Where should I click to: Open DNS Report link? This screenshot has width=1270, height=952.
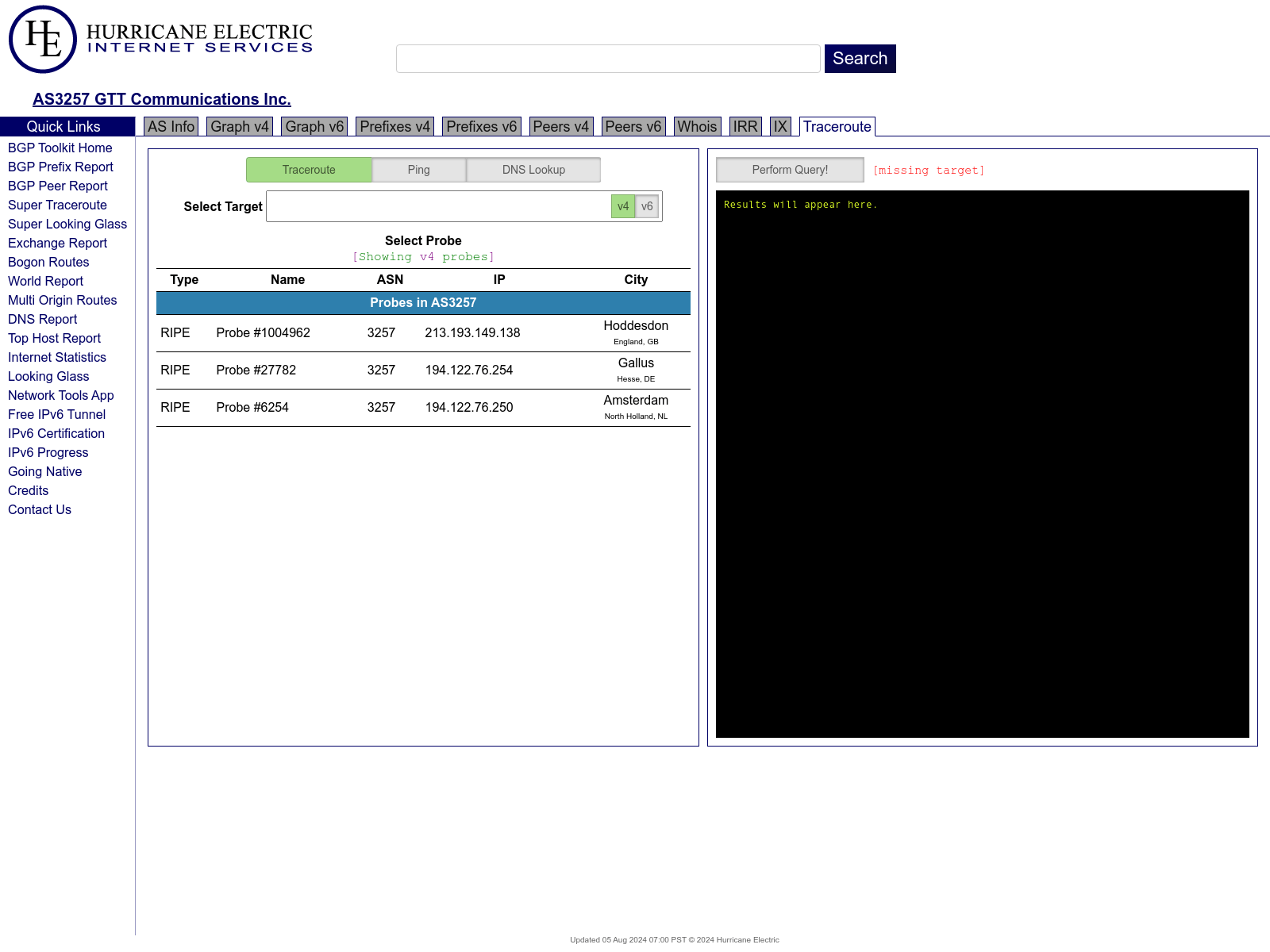(43, 319)
